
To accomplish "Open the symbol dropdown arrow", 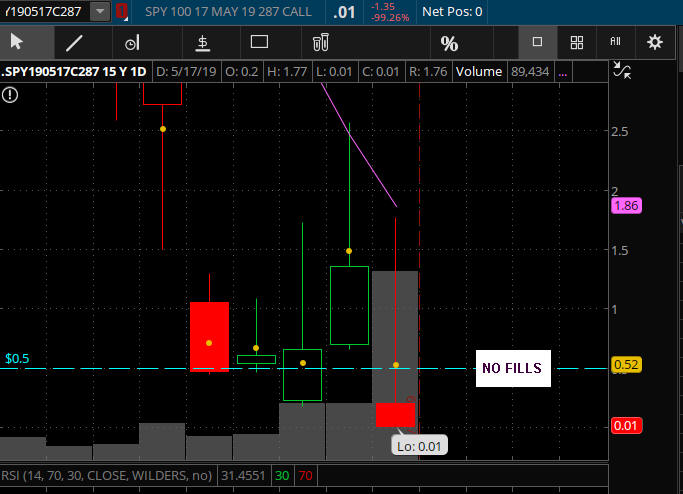I will pos(100,12).
